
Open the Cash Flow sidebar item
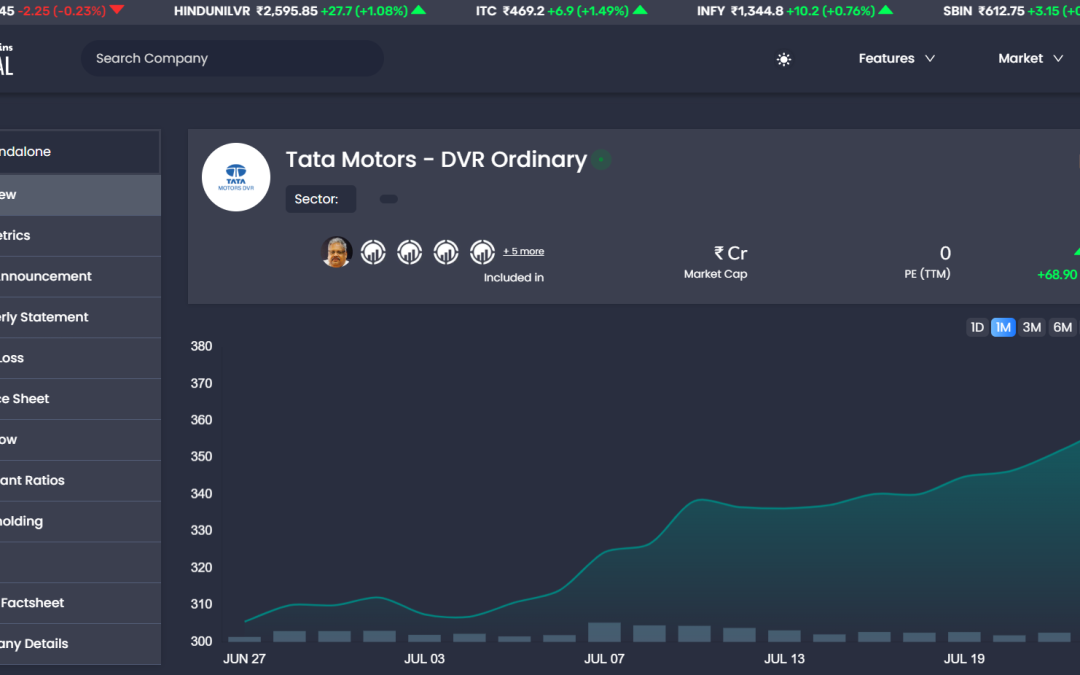(x=80, y=440)
